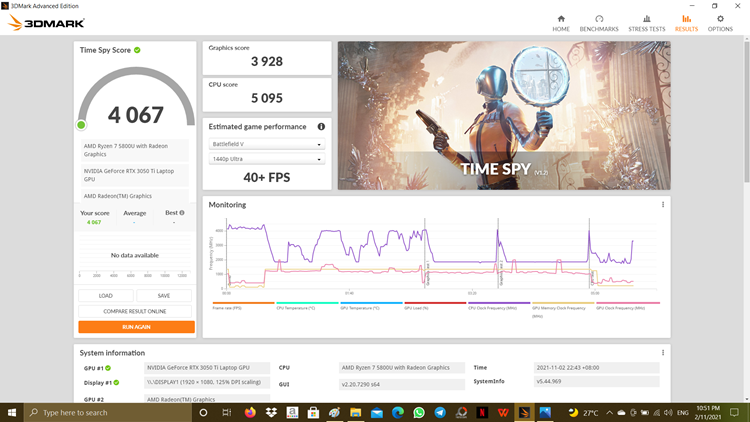Open Dropbox from the taskbar
750x422 pixels.
click(x=271, y=412)
